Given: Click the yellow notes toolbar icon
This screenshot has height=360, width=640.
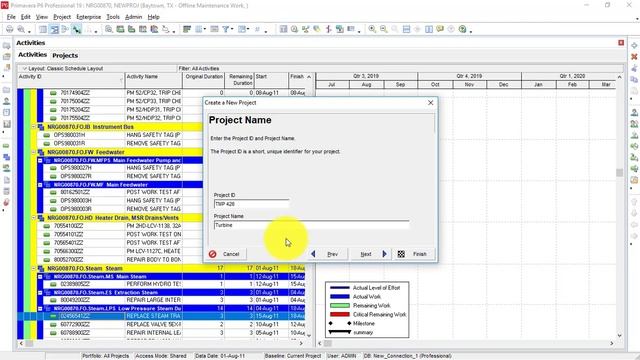Looking at the screenshot, I should pos(440,29).
